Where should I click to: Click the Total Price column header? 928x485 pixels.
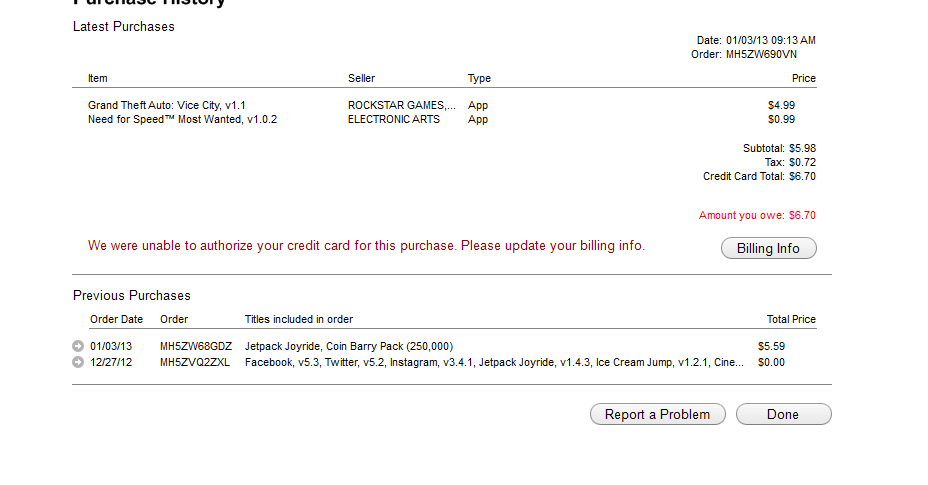pyautogui.click(x=791, y=319)
